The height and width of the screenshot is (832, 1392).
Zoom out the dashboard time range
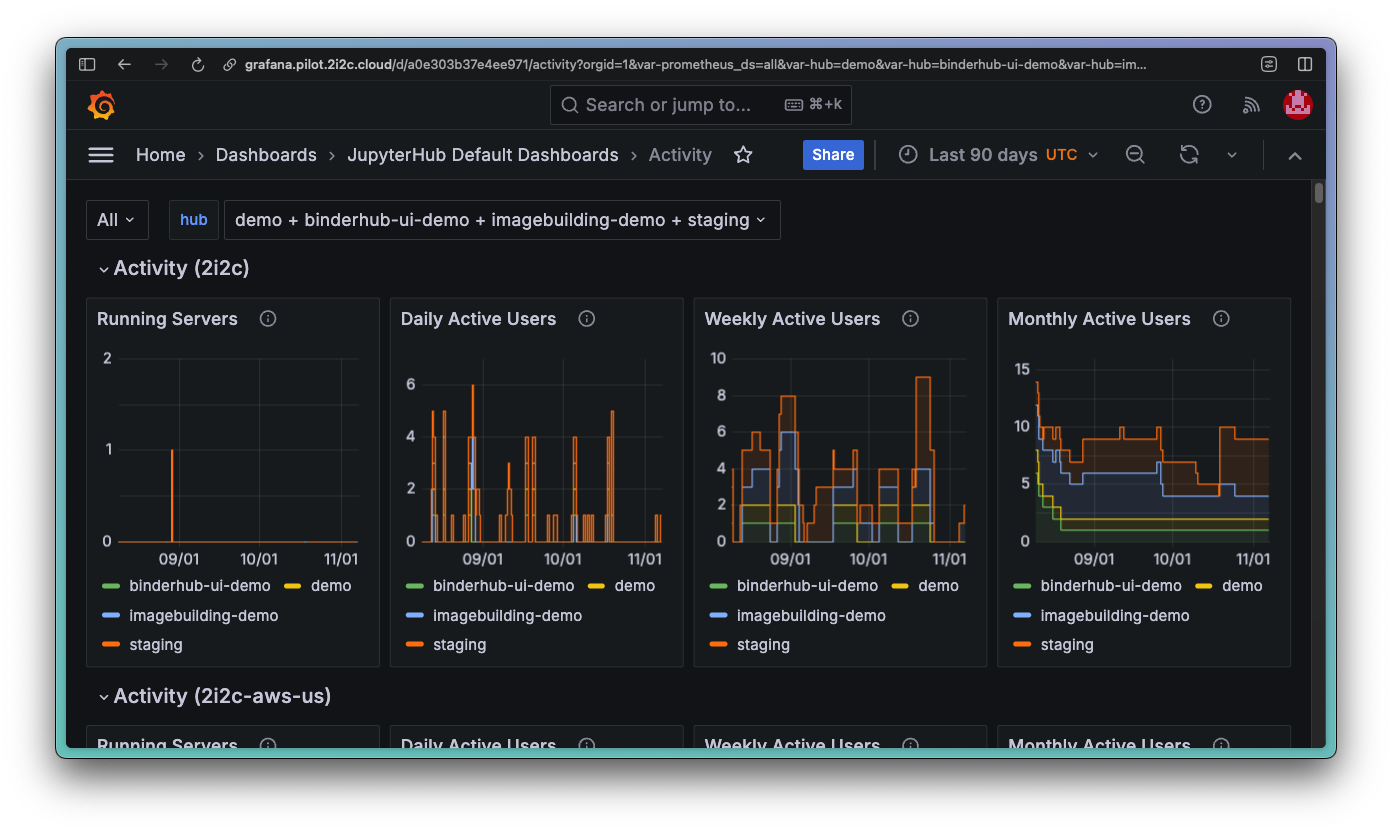(1135, 155)
